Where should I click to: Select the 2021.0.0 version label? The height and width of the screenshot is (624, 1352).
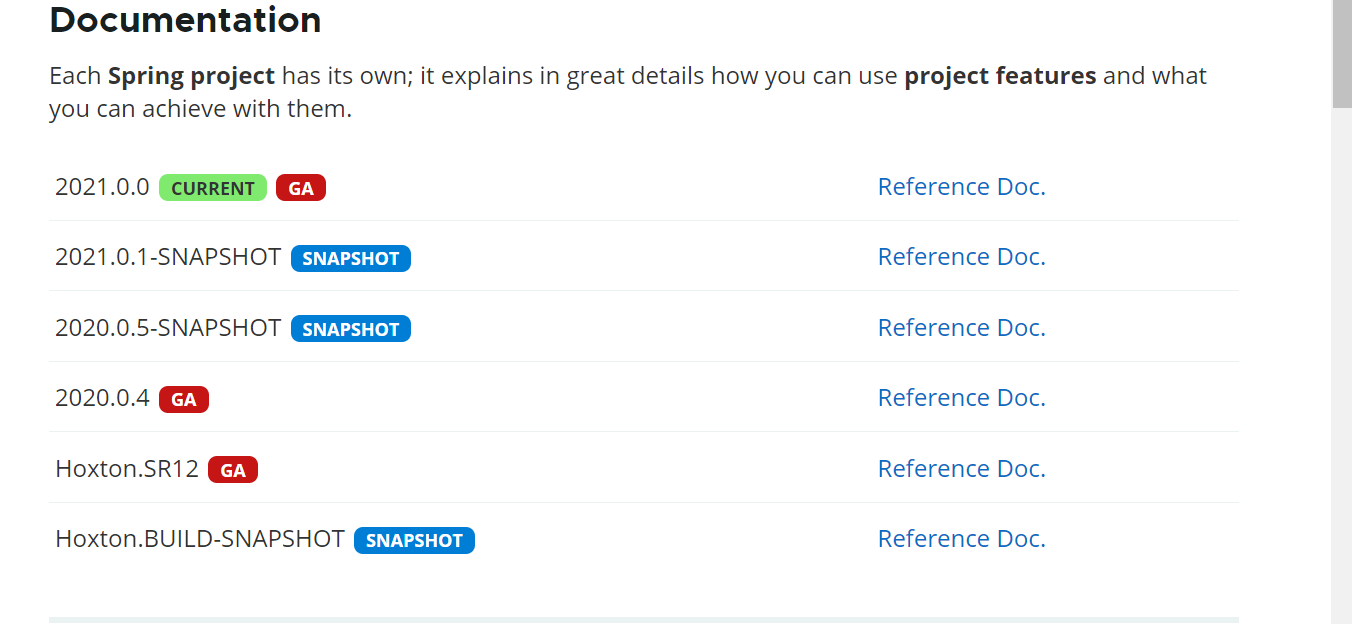click(x=102, y=187)
